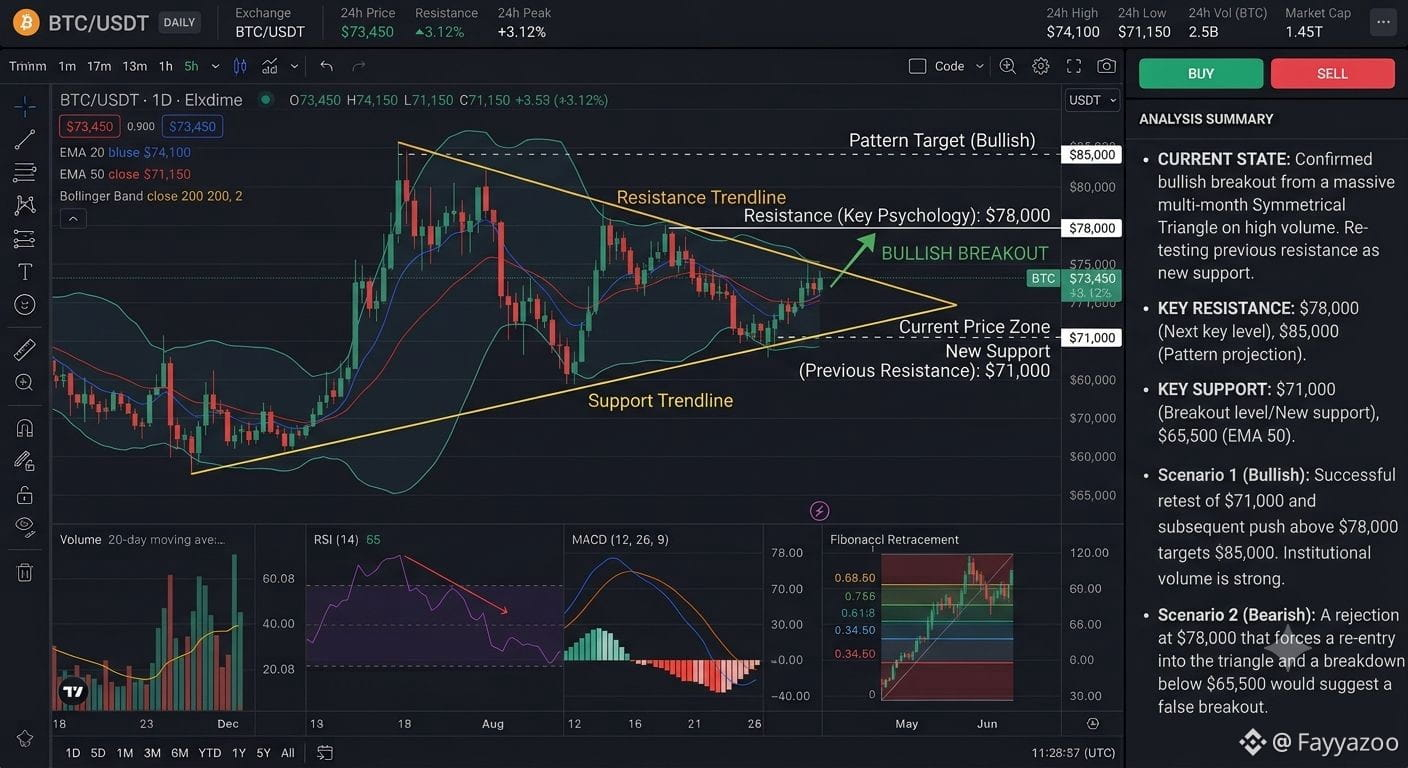1408x768 pixels.
Task: Open the go-to-date calendar icon
Action: [x=325, y=752]
